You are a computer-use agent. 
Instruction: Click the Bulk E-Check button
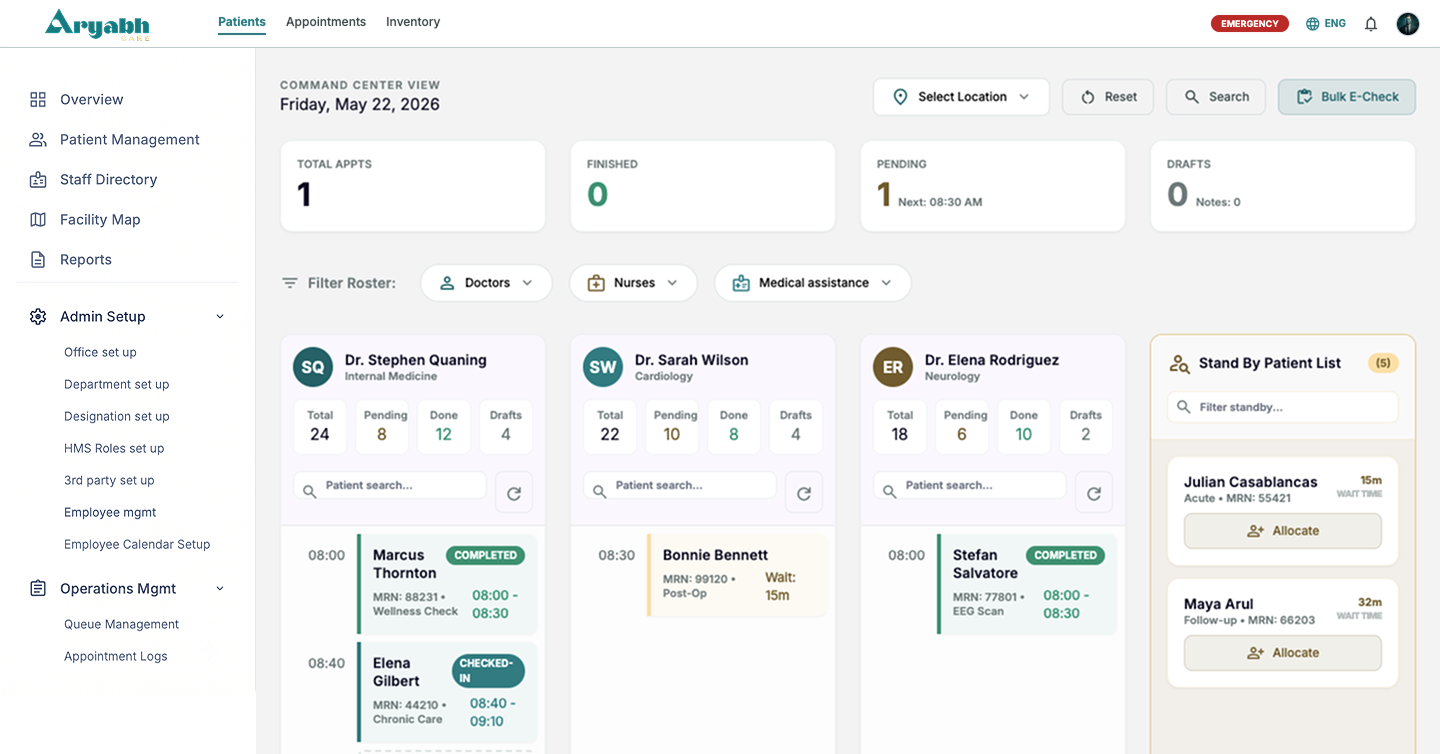tap(1347, 97)
